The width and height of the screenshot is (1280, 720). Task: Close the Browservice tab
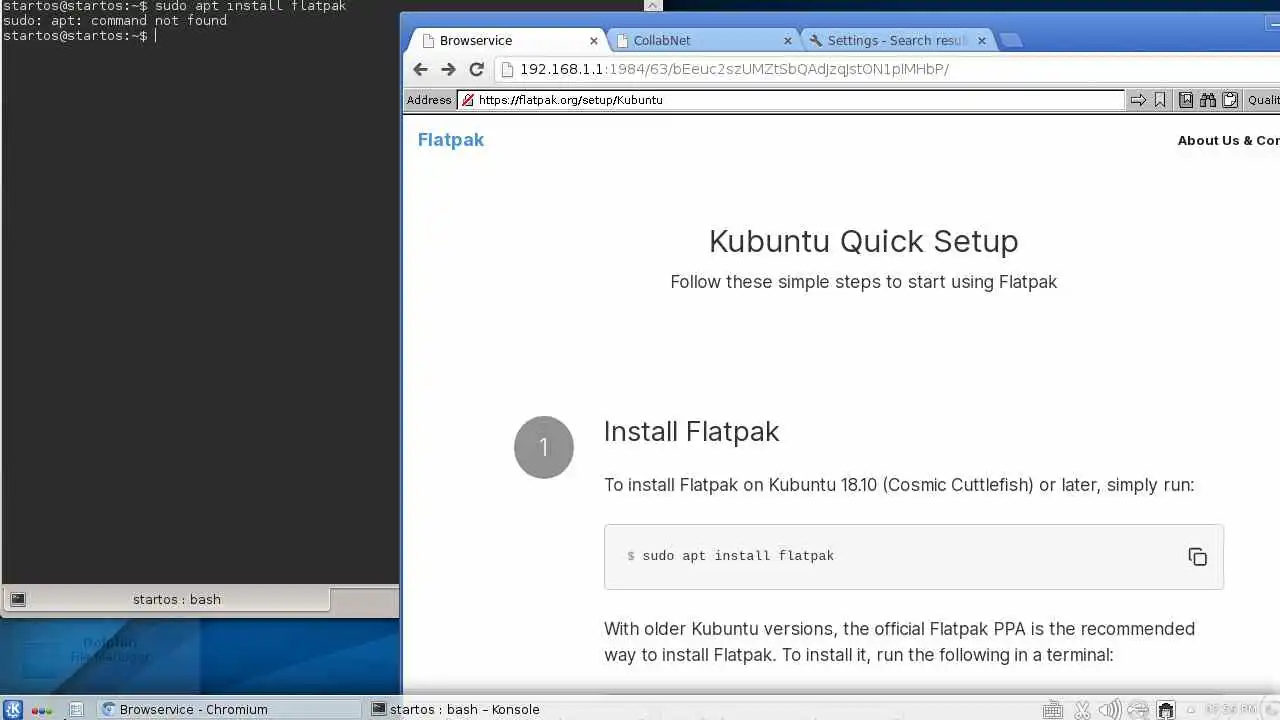point(594,41)
